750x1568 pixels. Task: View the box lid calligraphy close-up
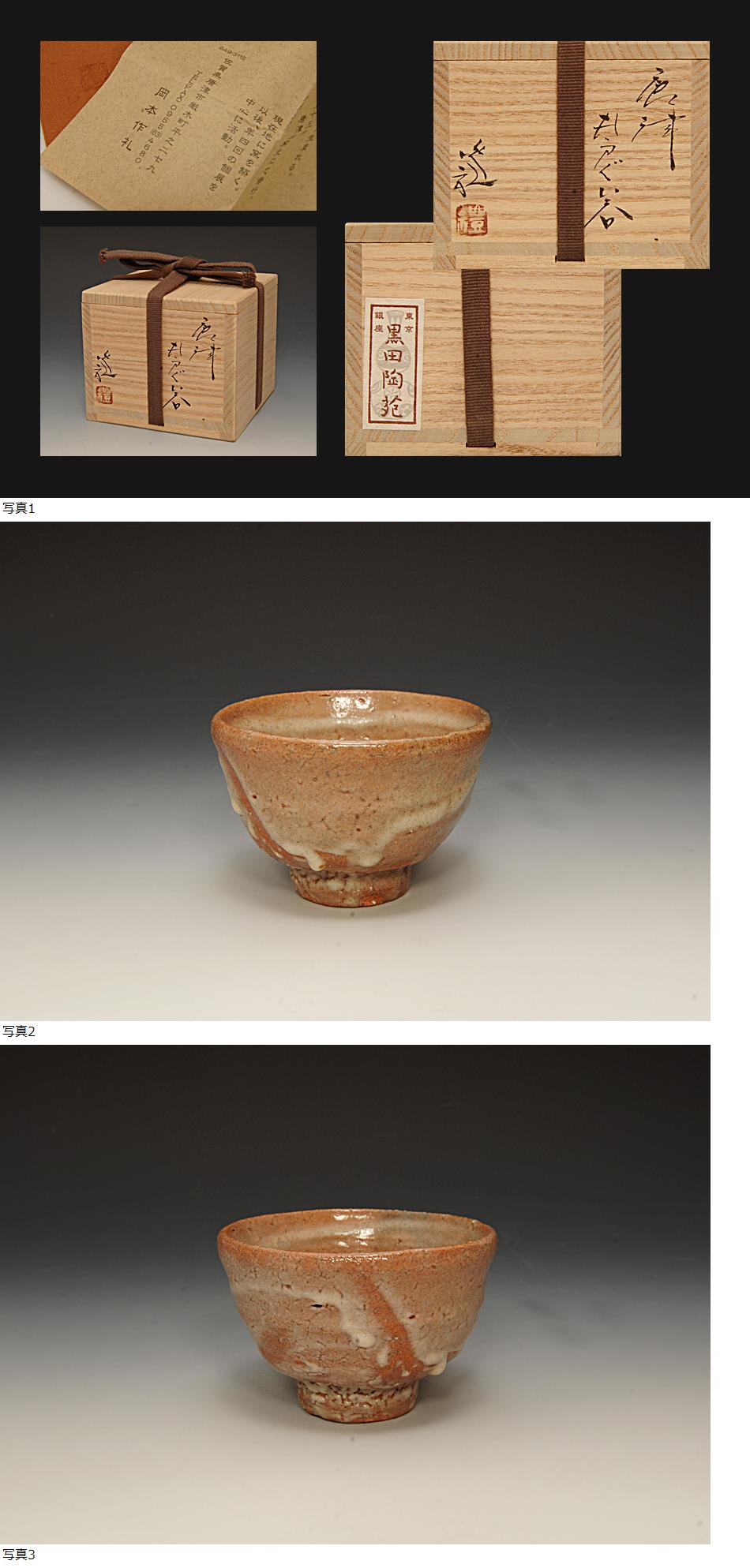[572, 155]
